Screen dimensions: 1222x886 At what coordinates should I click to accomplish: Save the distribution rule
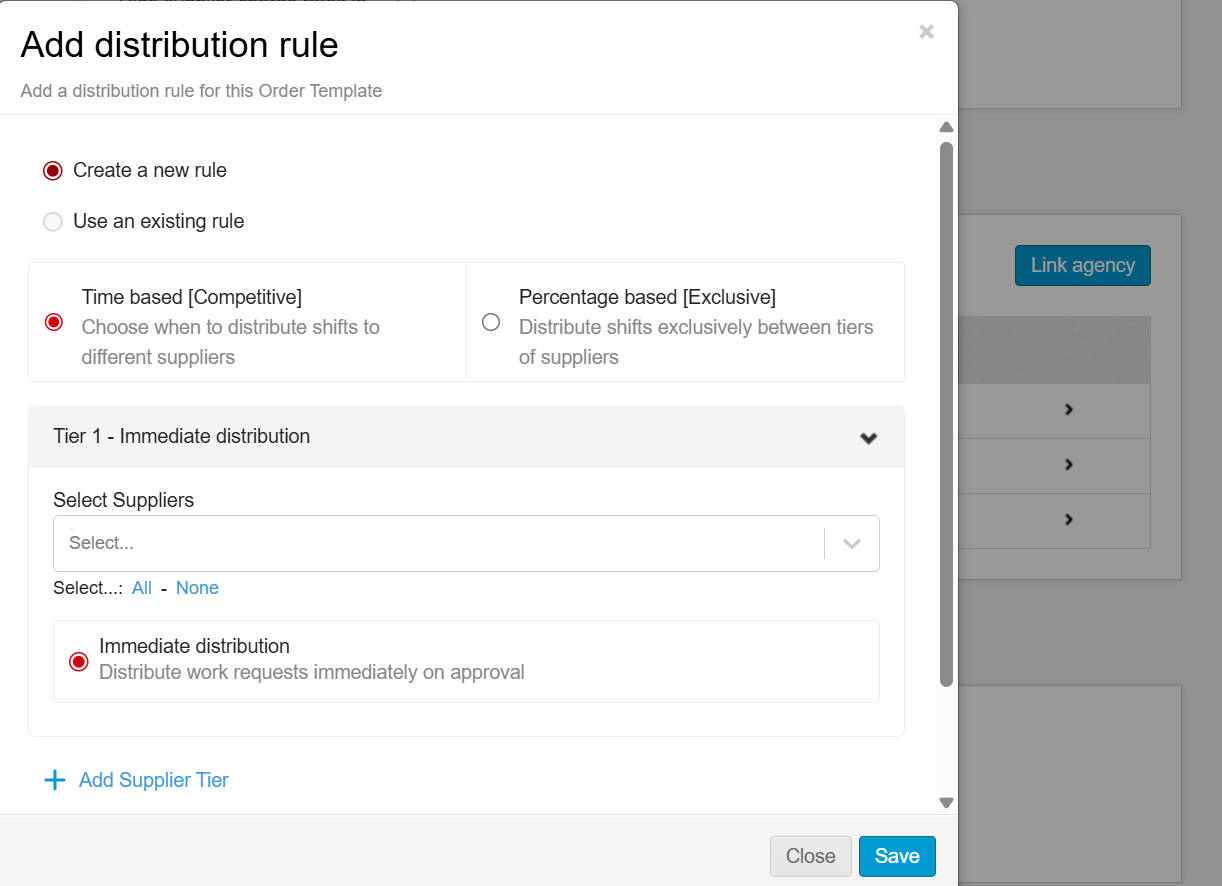[x=897, y=856]
